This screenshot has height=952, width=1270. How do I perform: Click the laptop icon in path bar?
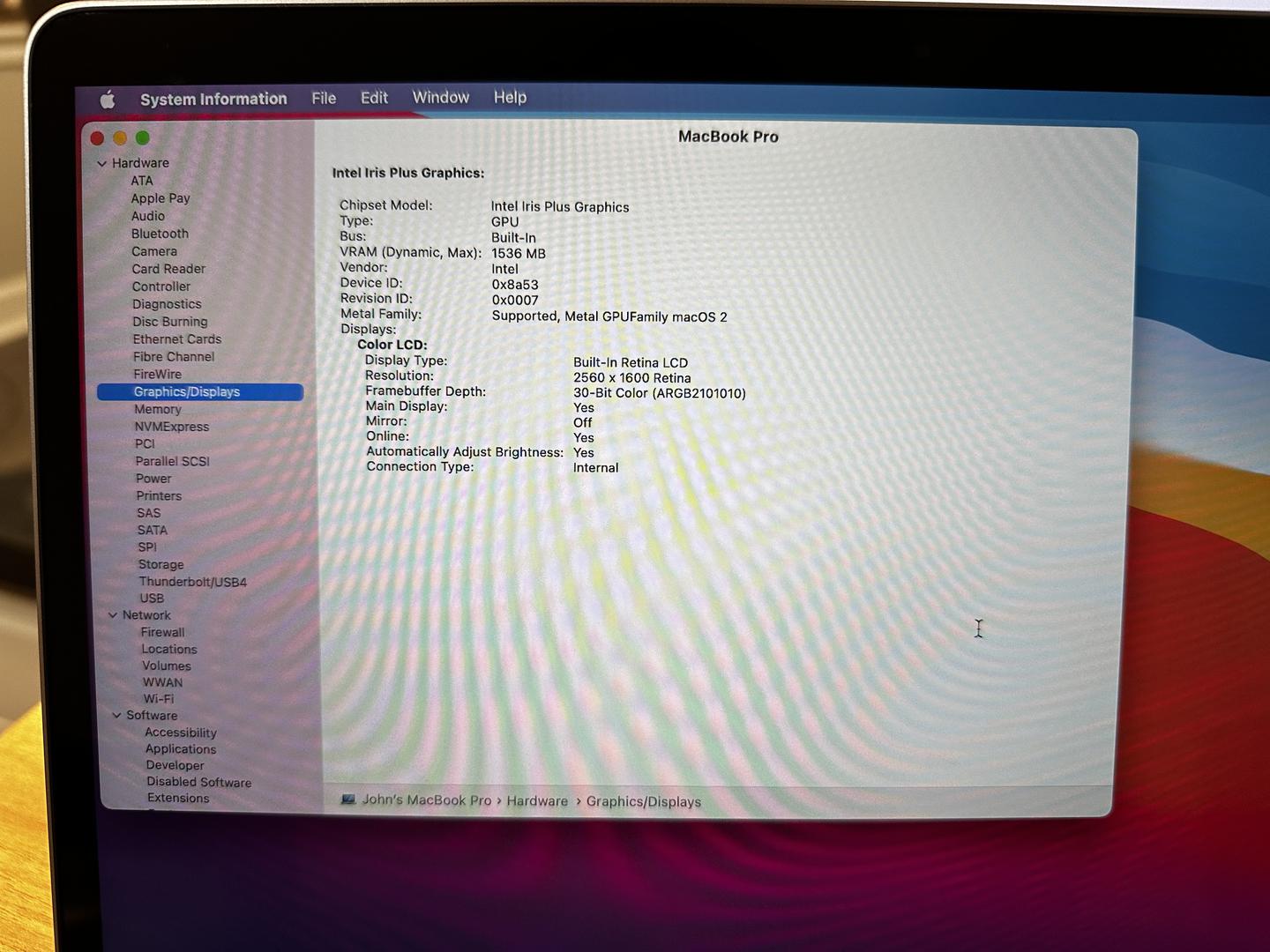[348, 800]
